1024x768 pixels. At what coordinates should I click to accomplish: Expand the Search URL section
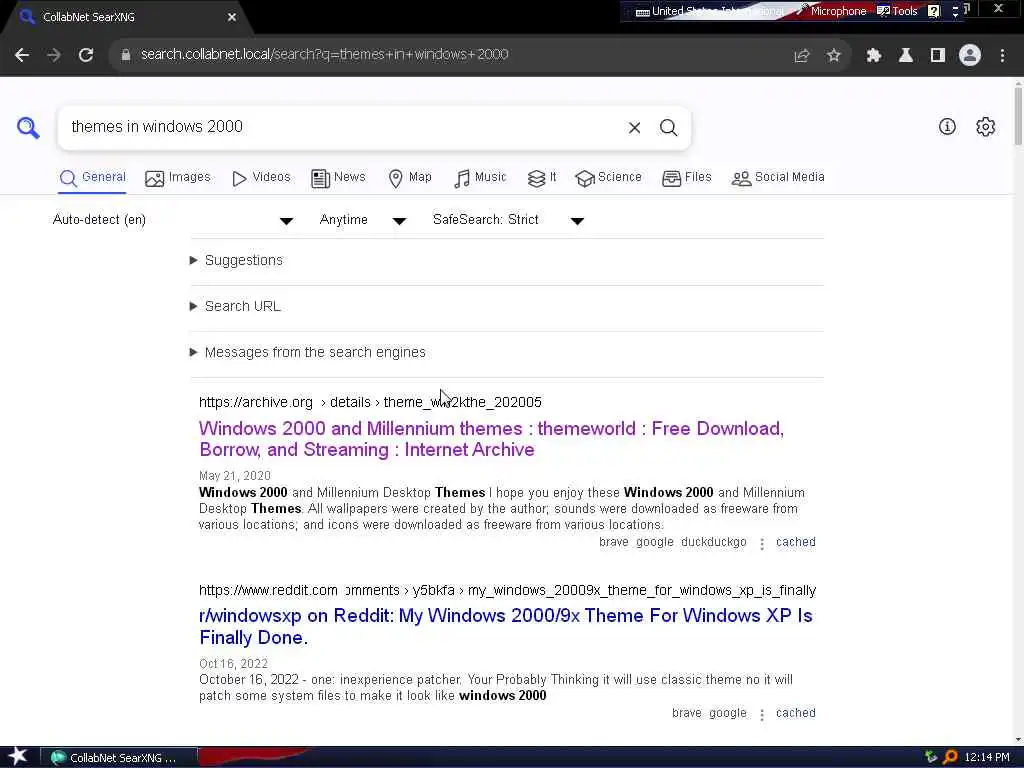(x=235, y=306)
